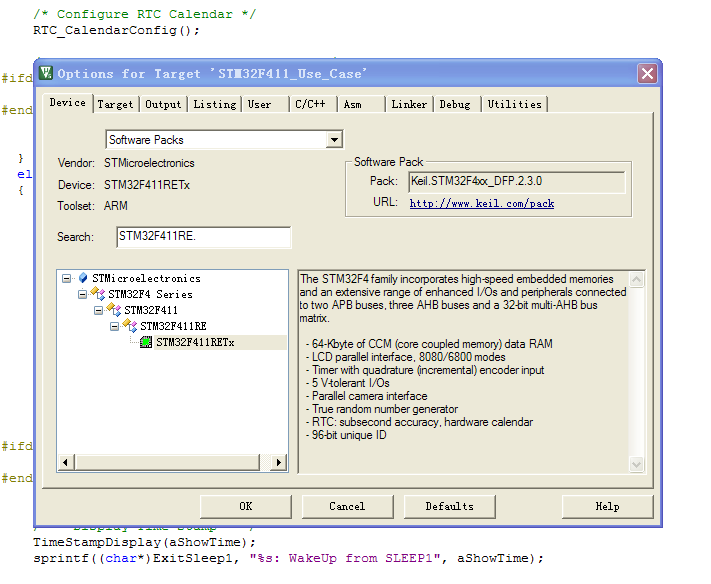Viewport: 711px width, 584px height.
Task: Select STMicroelectronics tree root
Action: [146, 278]
